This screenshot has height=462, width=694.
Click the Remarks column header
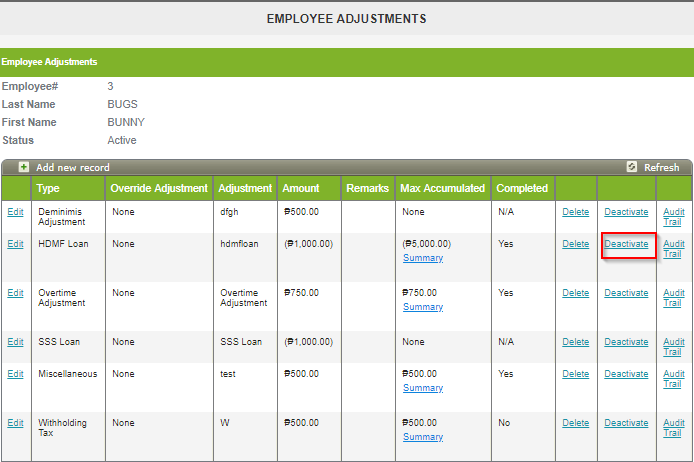tap(368, 188)
